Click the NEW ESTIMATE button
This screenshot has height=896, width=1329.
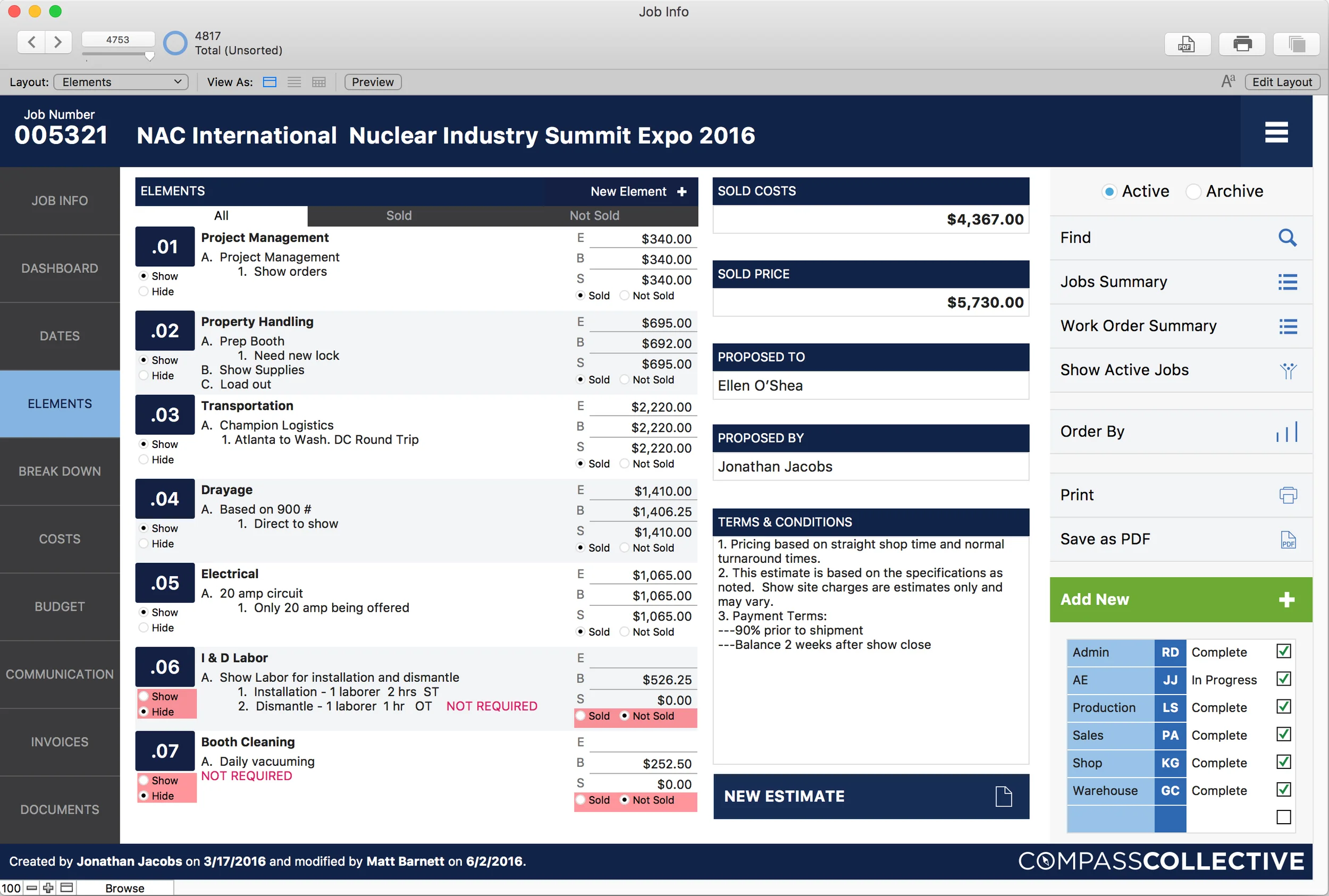click(871, 796)
